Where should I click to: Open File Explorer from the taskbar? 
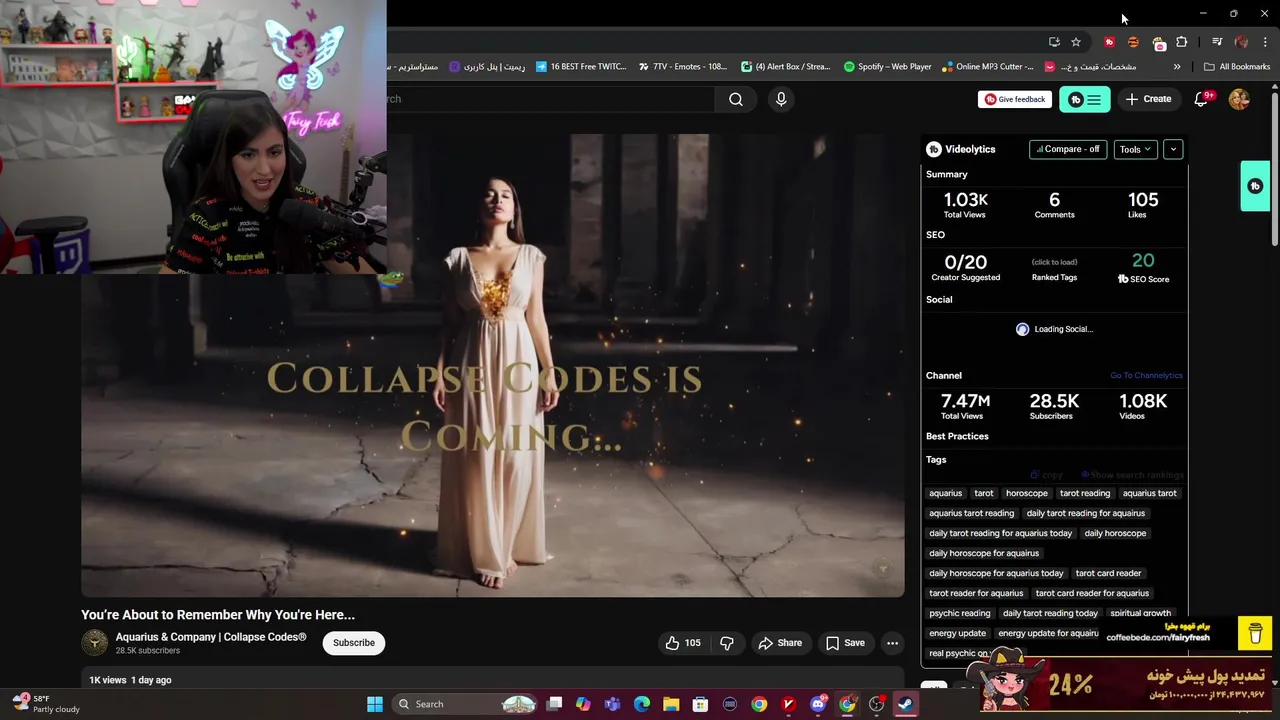pos(671,704)
